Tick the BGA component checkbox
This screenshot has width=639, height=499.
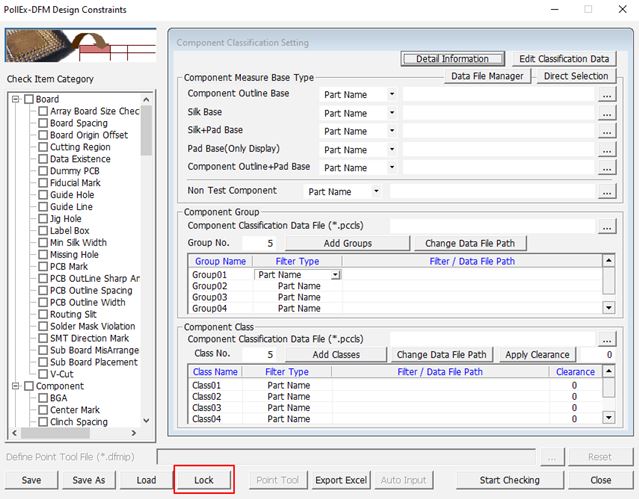point(43,398)
